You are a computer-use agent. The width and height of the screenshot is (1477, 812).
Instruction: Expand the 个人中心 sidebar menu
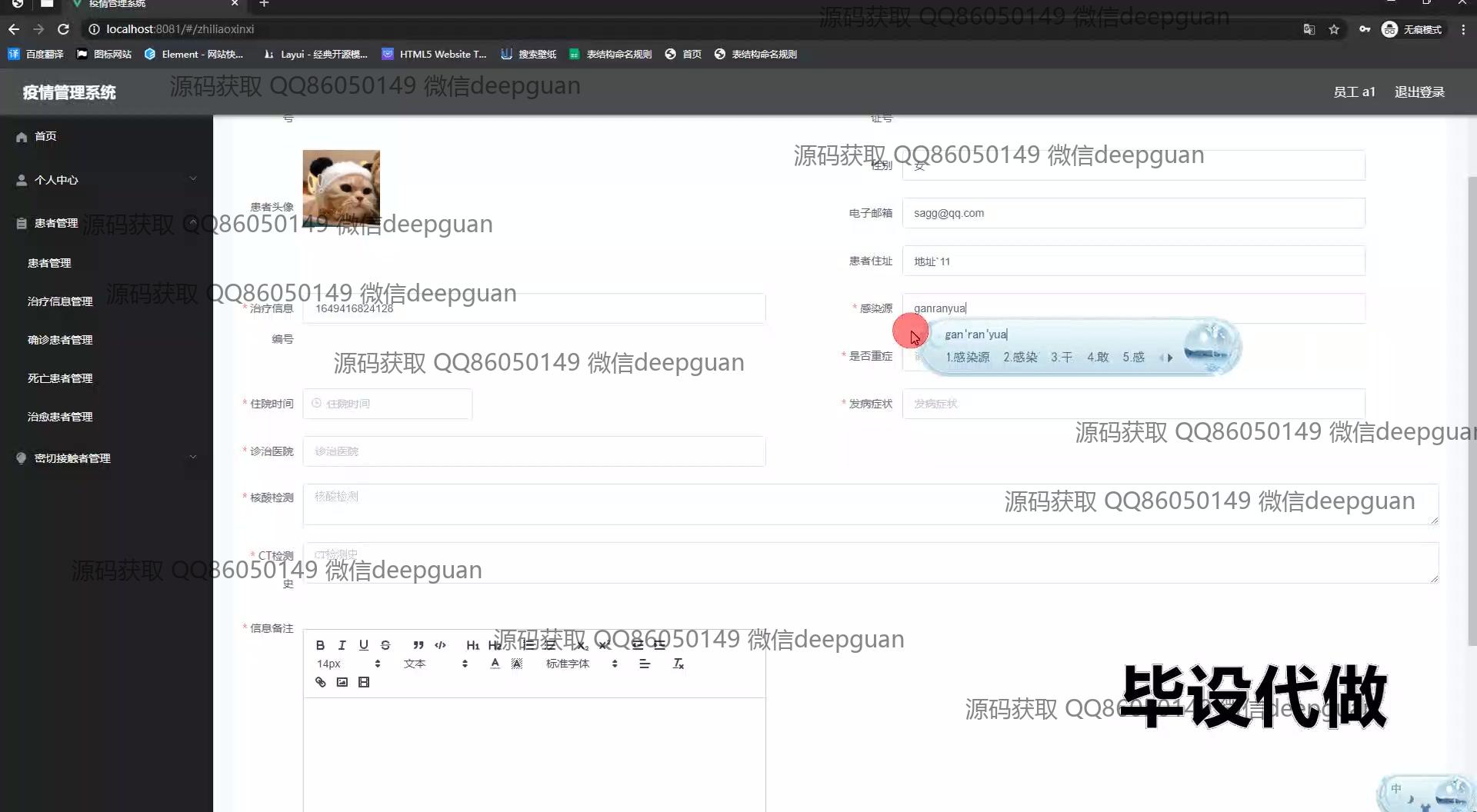[x=106, y=180]
